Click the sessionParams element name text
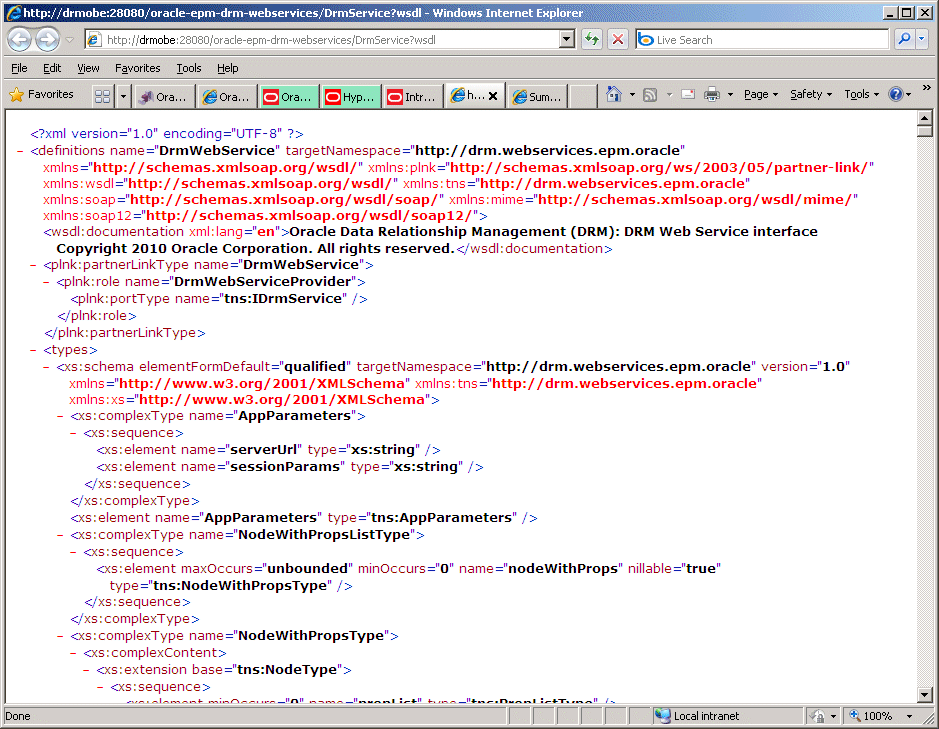Screen dimensions: 939x729 (285, 467)
